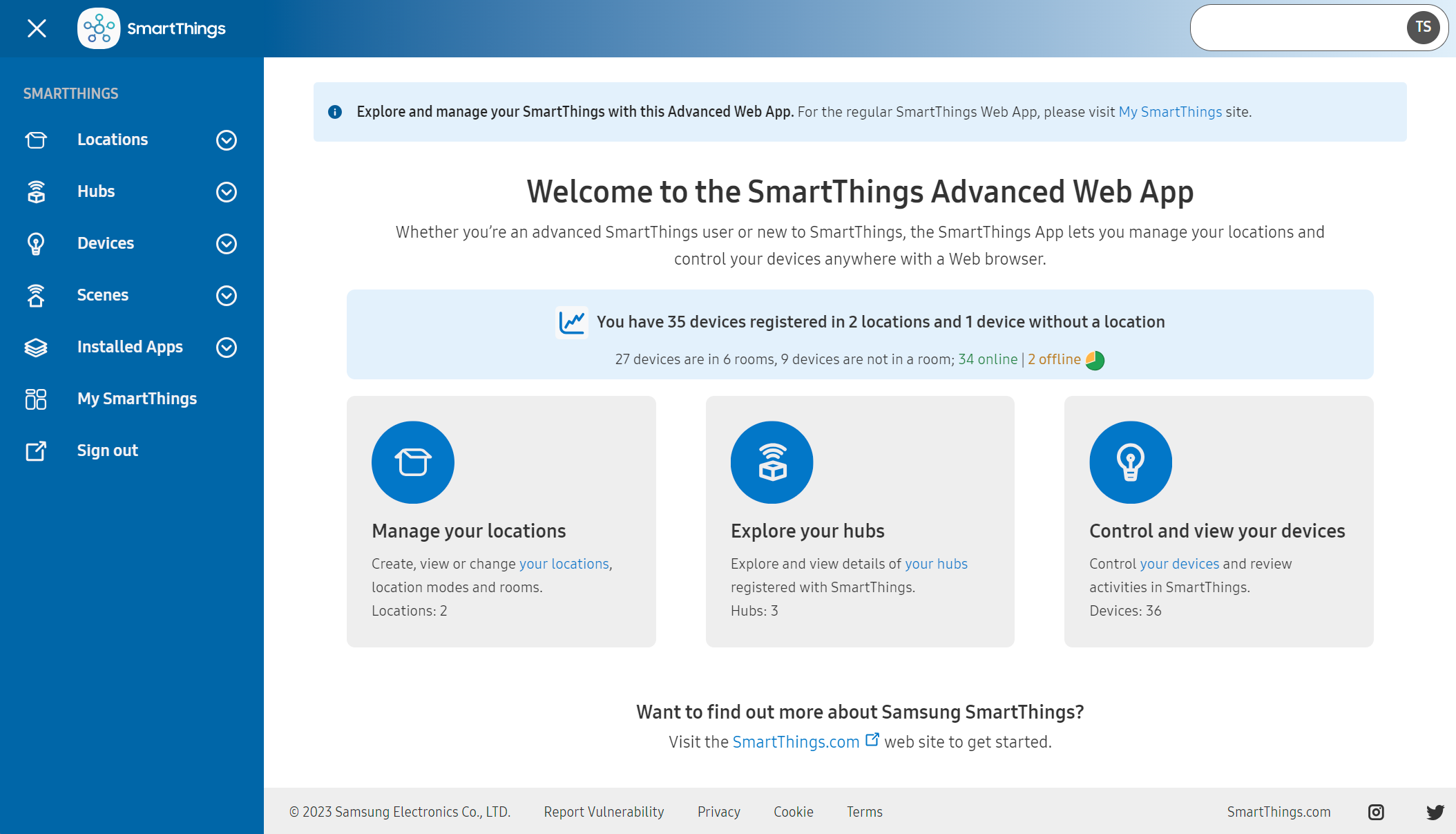
Task: Click the online/offline pie chart indicator
Action: (1095, 360)
